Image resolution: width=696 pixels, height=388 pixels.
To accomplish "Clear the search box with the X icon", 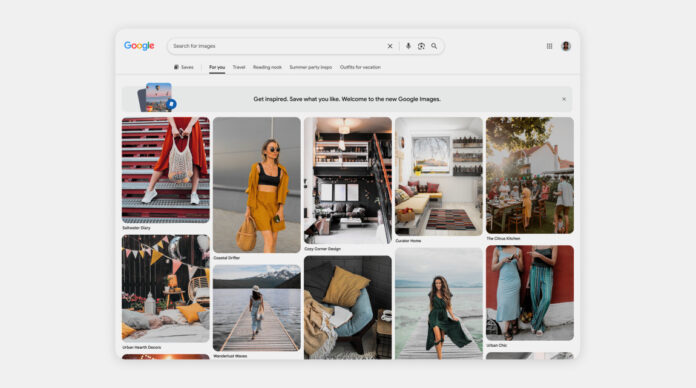I will click(x=390, y=46).
